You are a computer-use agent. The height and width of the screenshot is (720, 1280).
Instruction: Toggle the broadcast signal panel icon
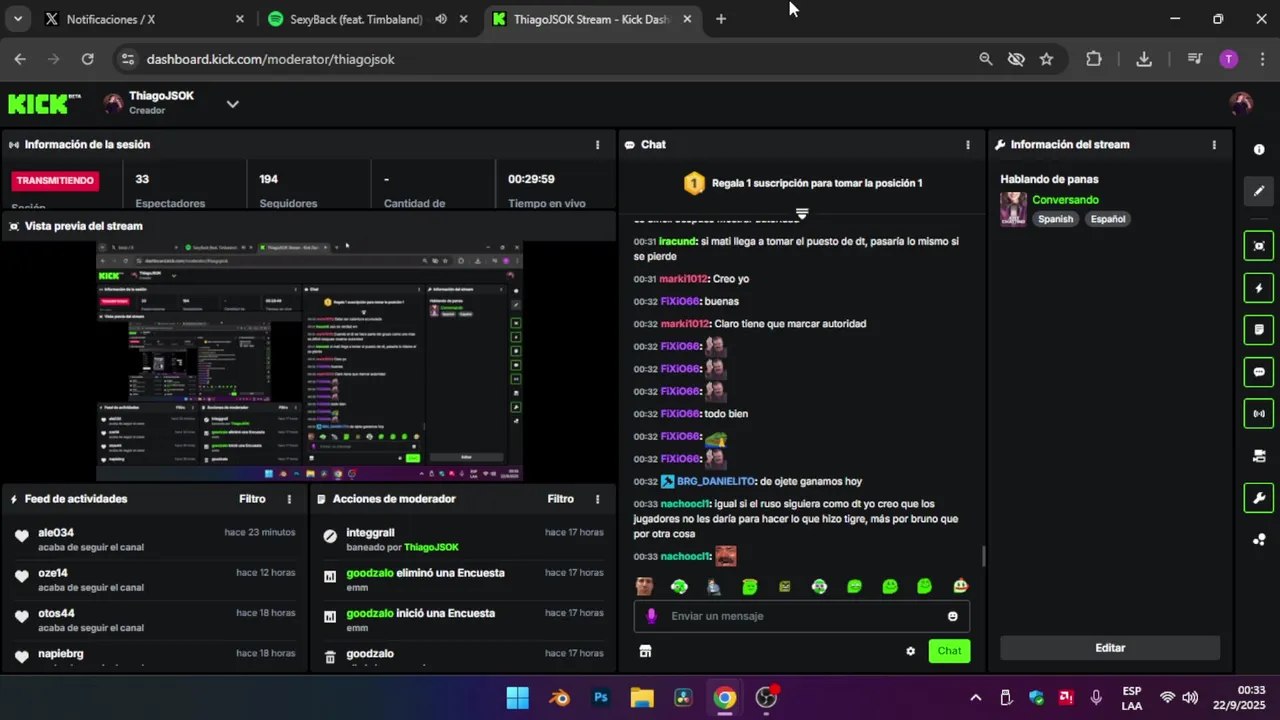click(x=1259, y=413)
